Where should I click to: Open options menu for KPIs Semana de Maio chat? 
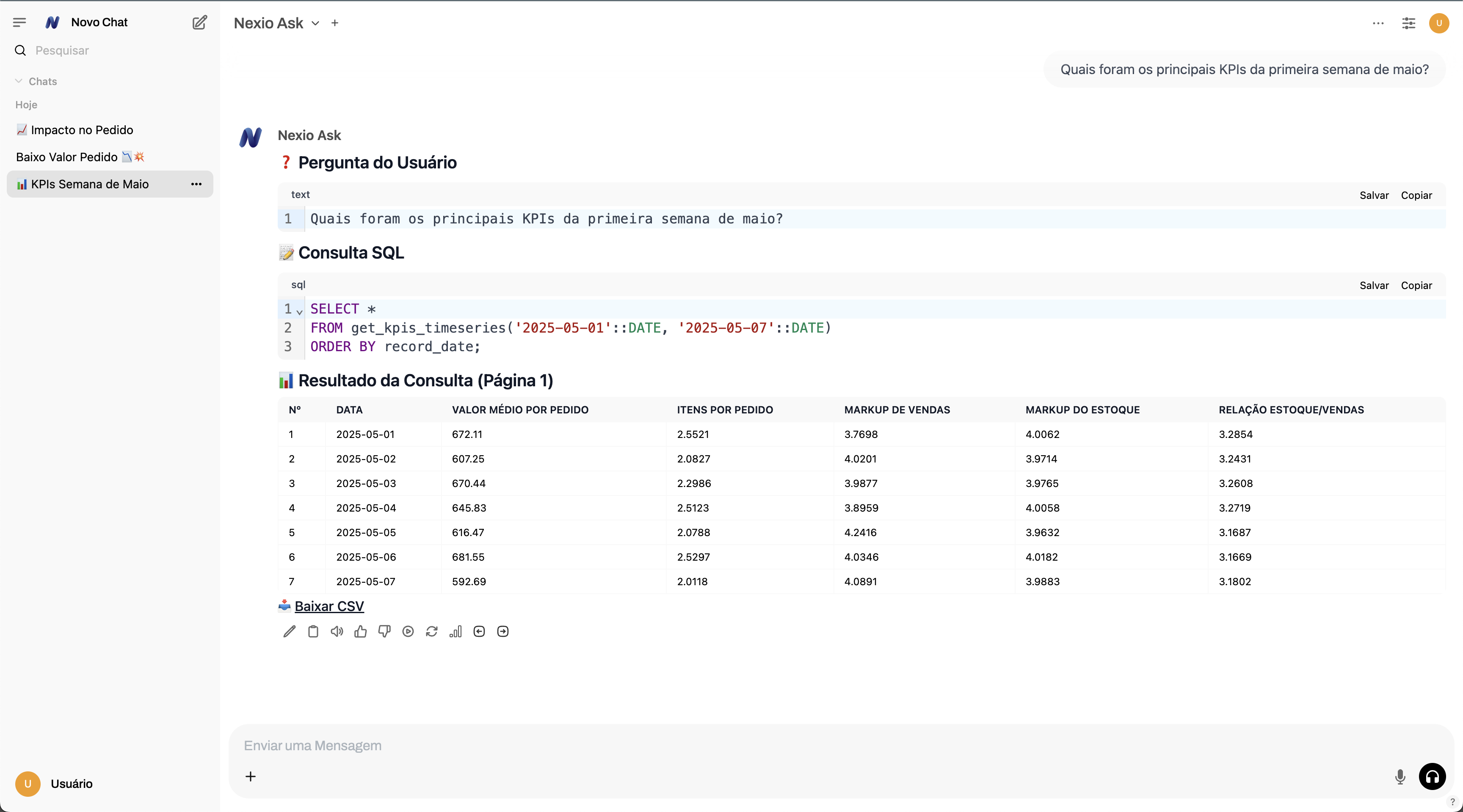click(x=196, y=184)
